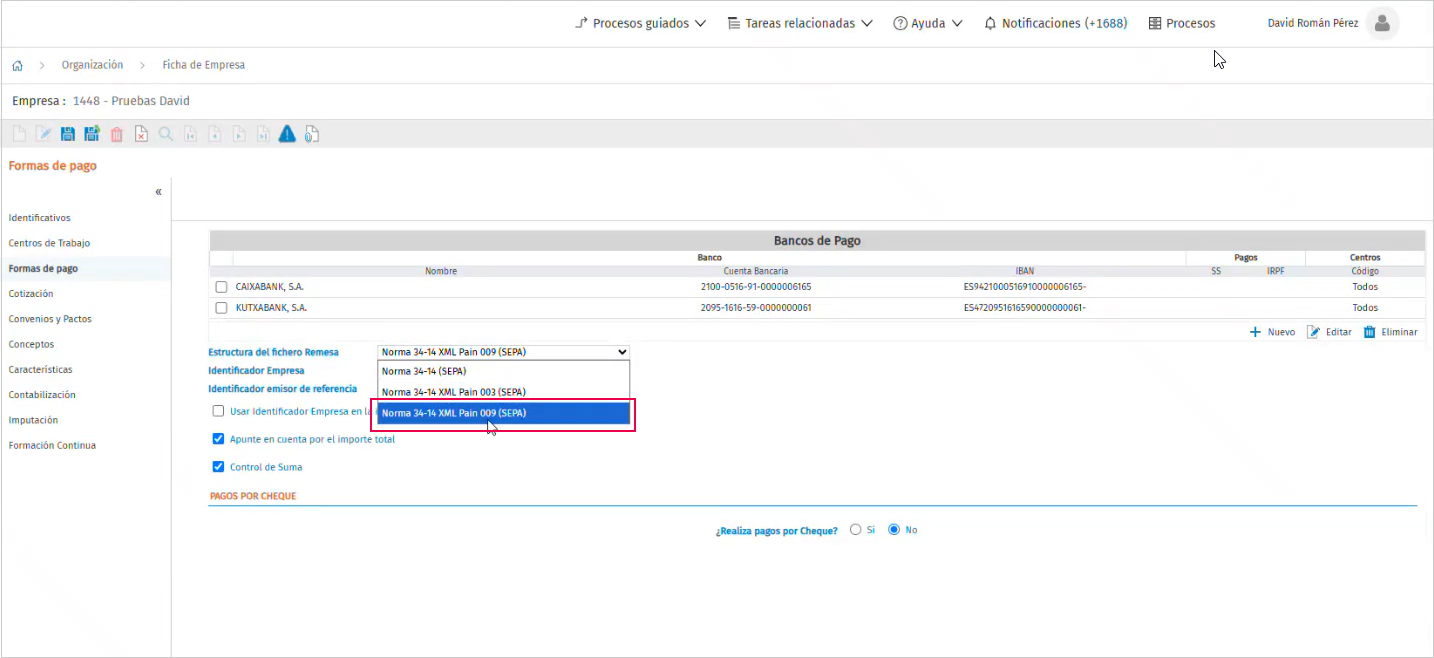Screen dimensions: 1434x658
Task: Click Editar under Bancos de Pago
Action: pyautogui.click(x=1329, y=332)
